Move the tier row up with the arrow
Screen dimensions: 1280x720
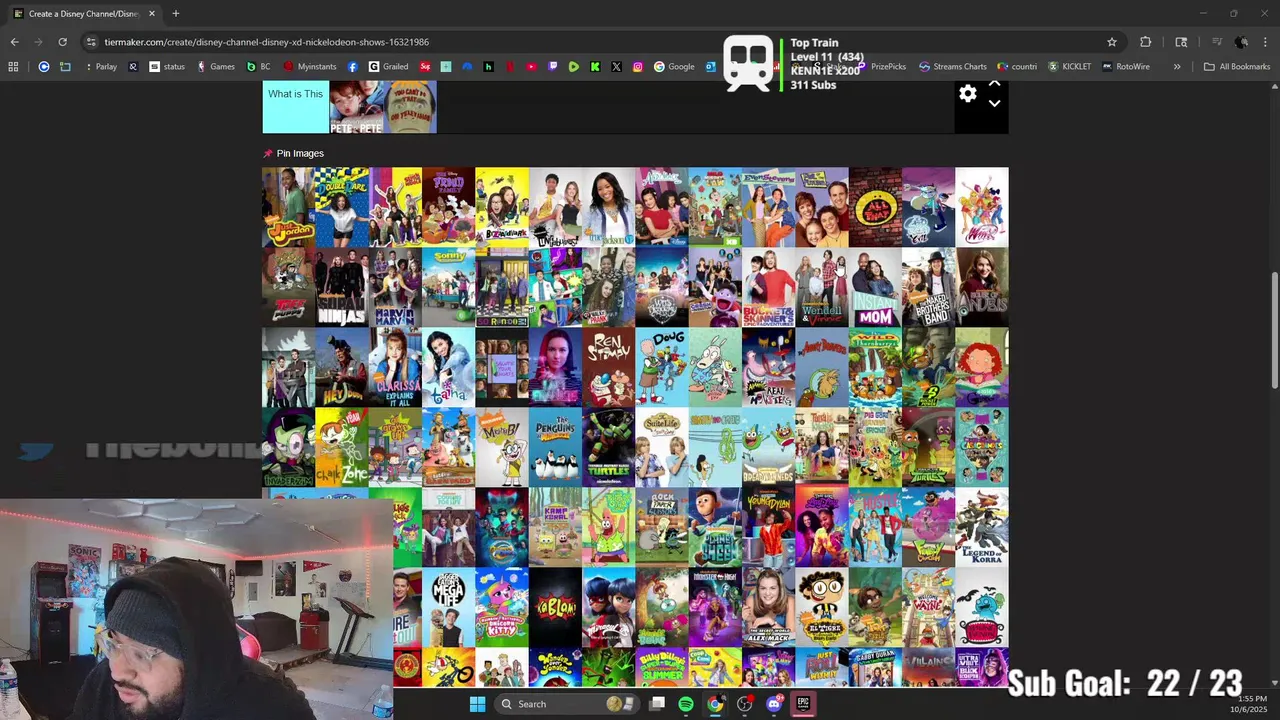click(994, 85)
